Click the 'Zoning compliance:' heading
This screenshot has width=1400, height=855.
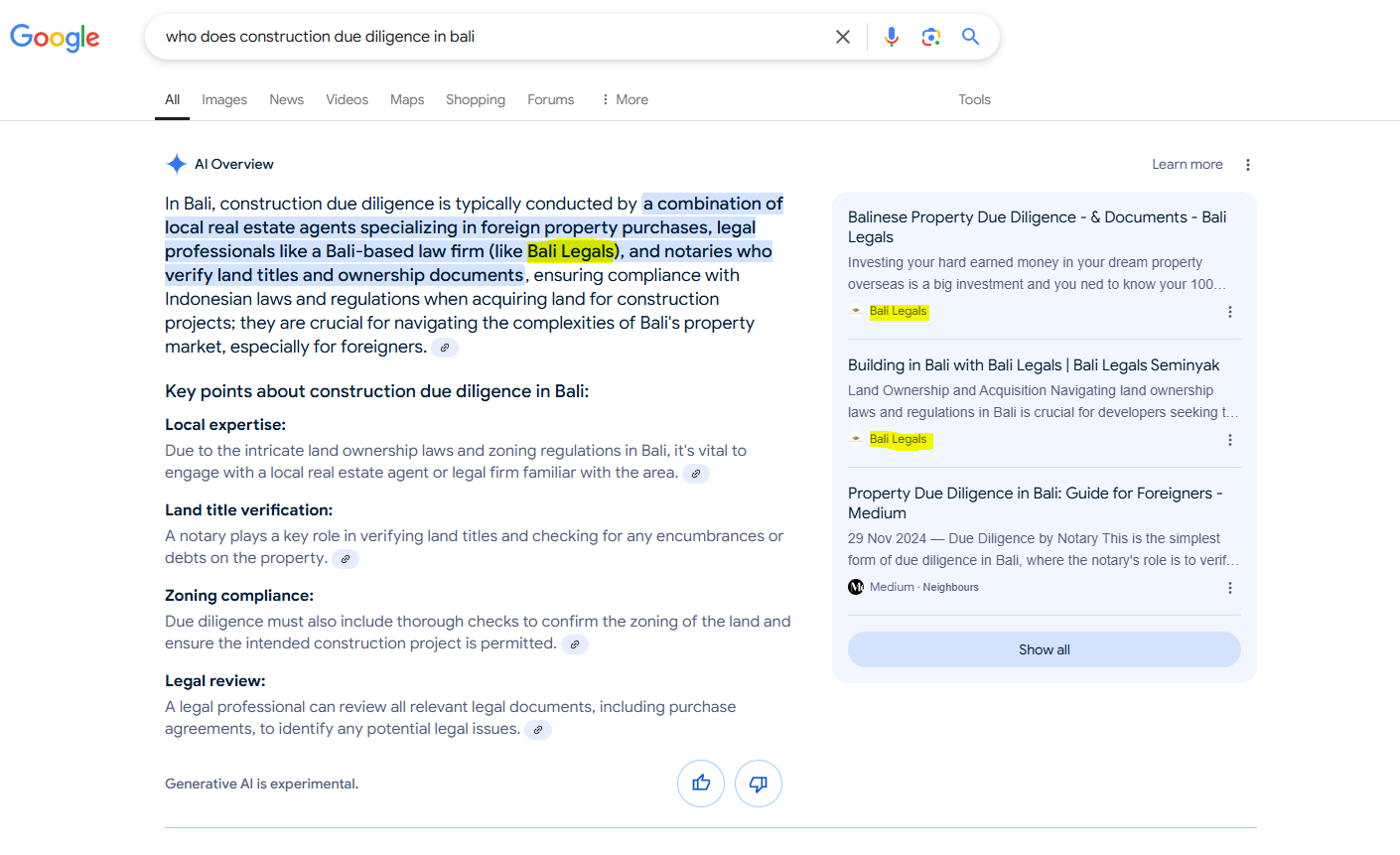coord(239,596)
